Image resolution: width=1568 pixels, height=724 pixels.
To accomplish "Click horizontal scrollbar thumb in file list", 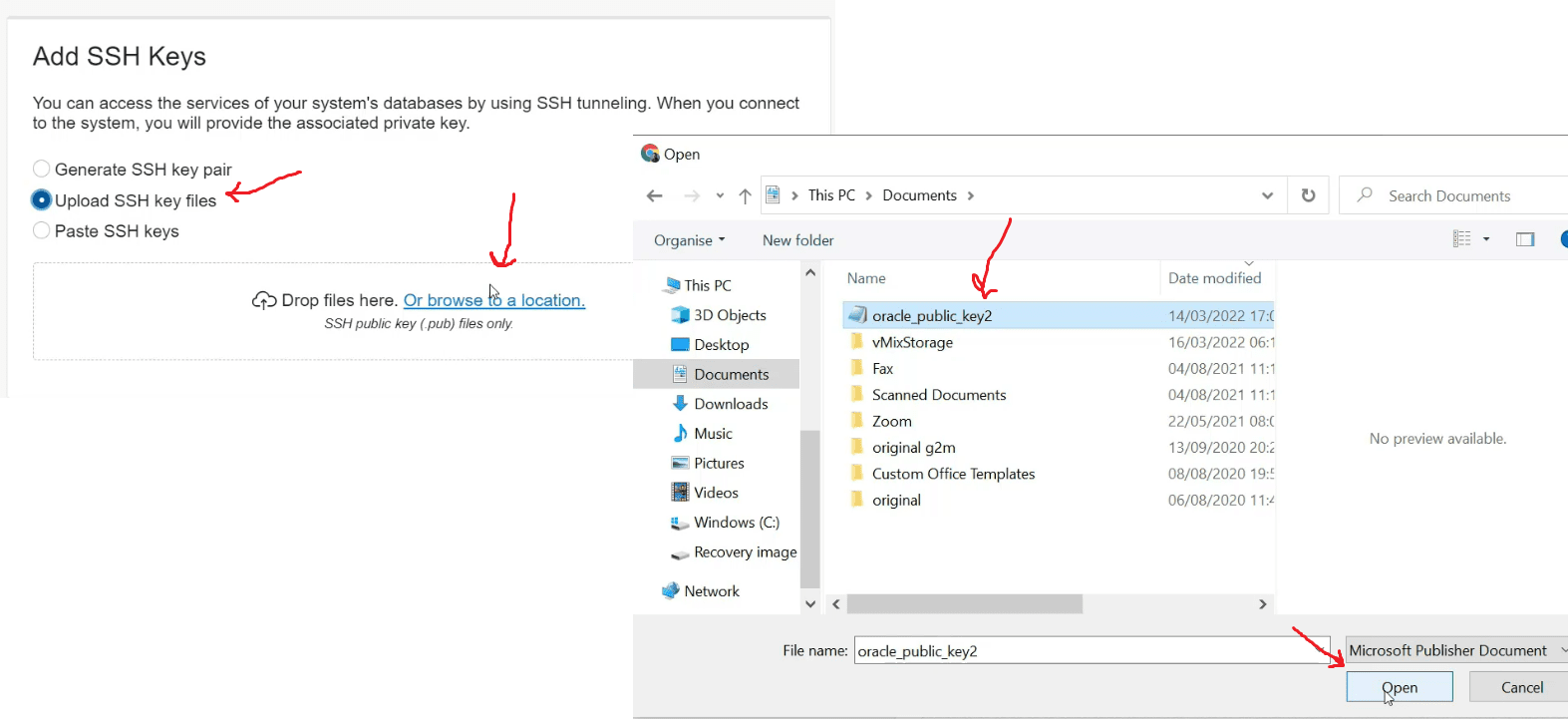I will [x=965, y=604].
